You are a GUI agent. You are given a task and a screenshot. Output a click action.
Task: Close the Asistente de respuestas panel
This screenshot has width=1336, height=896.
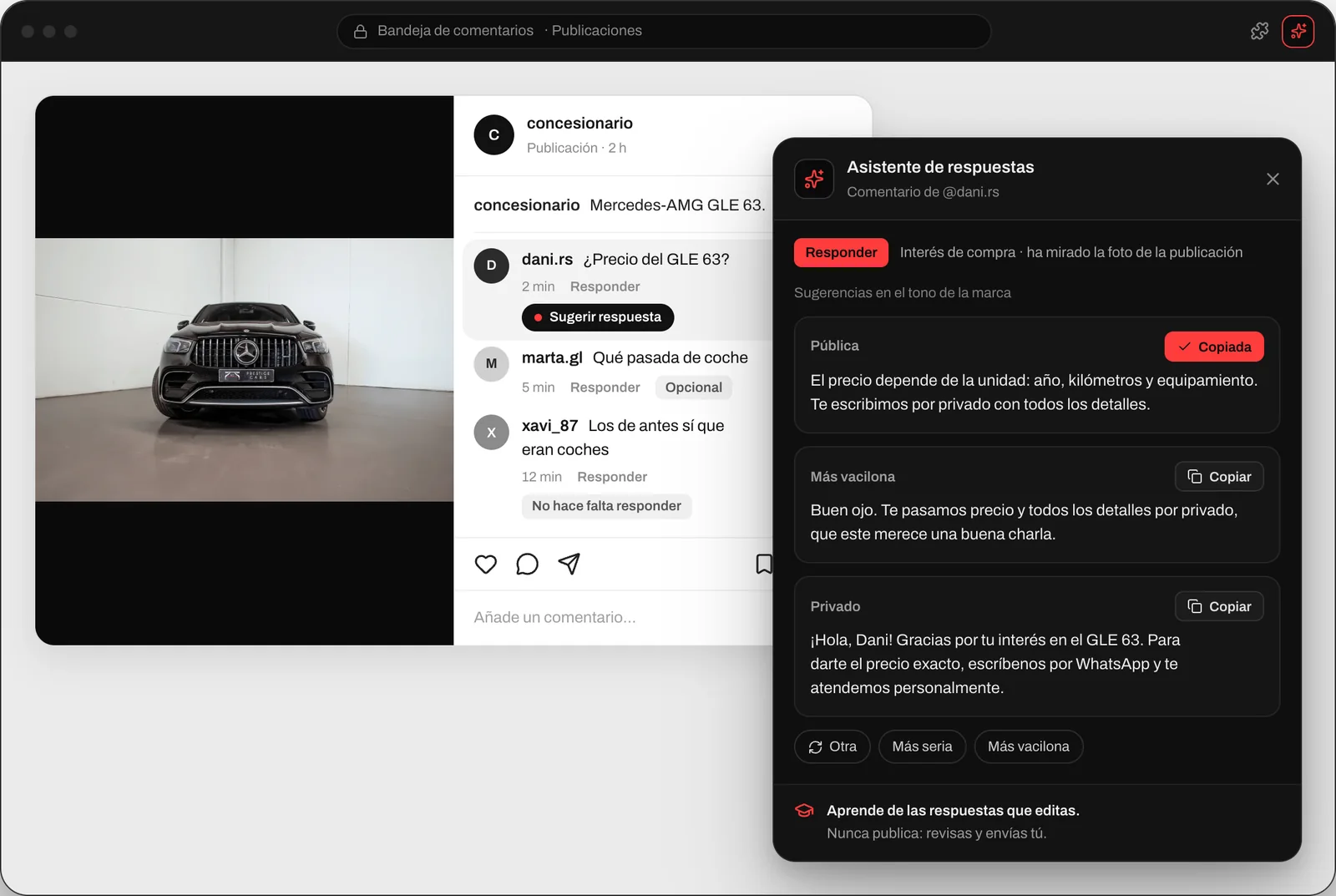(1273, 180)
